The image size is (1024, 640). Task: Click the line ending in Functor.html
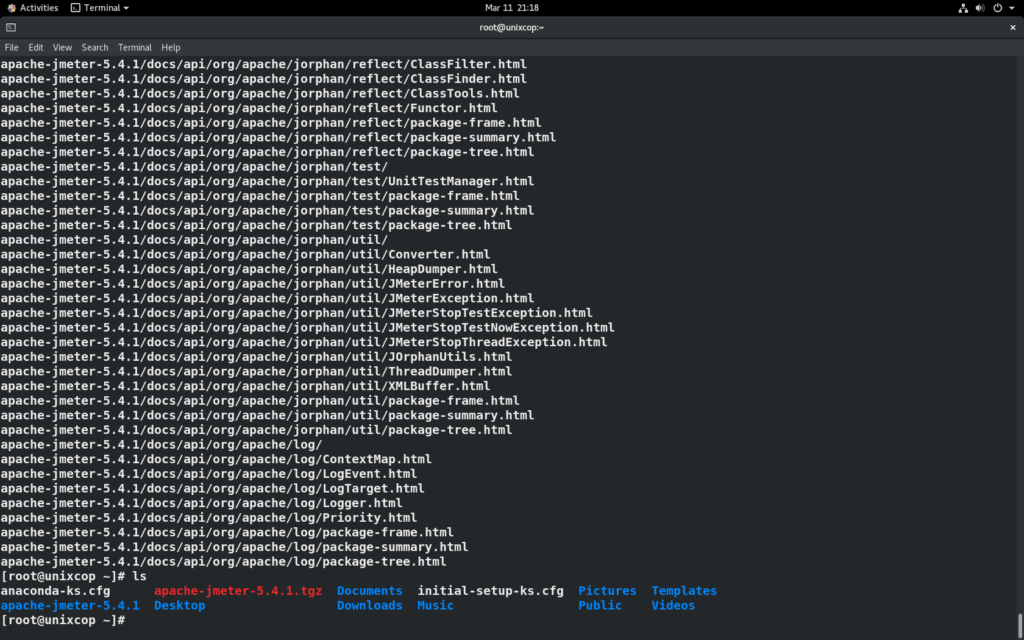coord(249,108)
